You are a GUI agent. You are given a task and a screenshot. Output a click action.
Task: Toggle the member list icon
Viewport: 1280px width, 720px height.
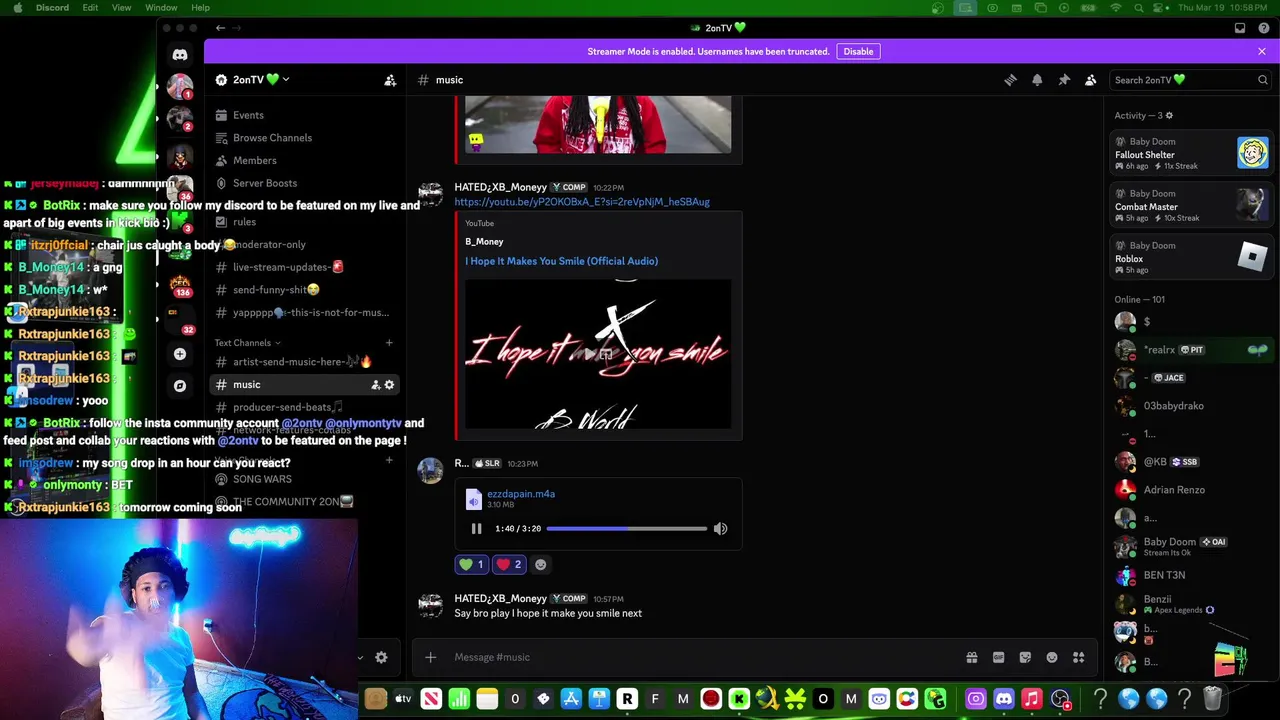click(1091, 80)
